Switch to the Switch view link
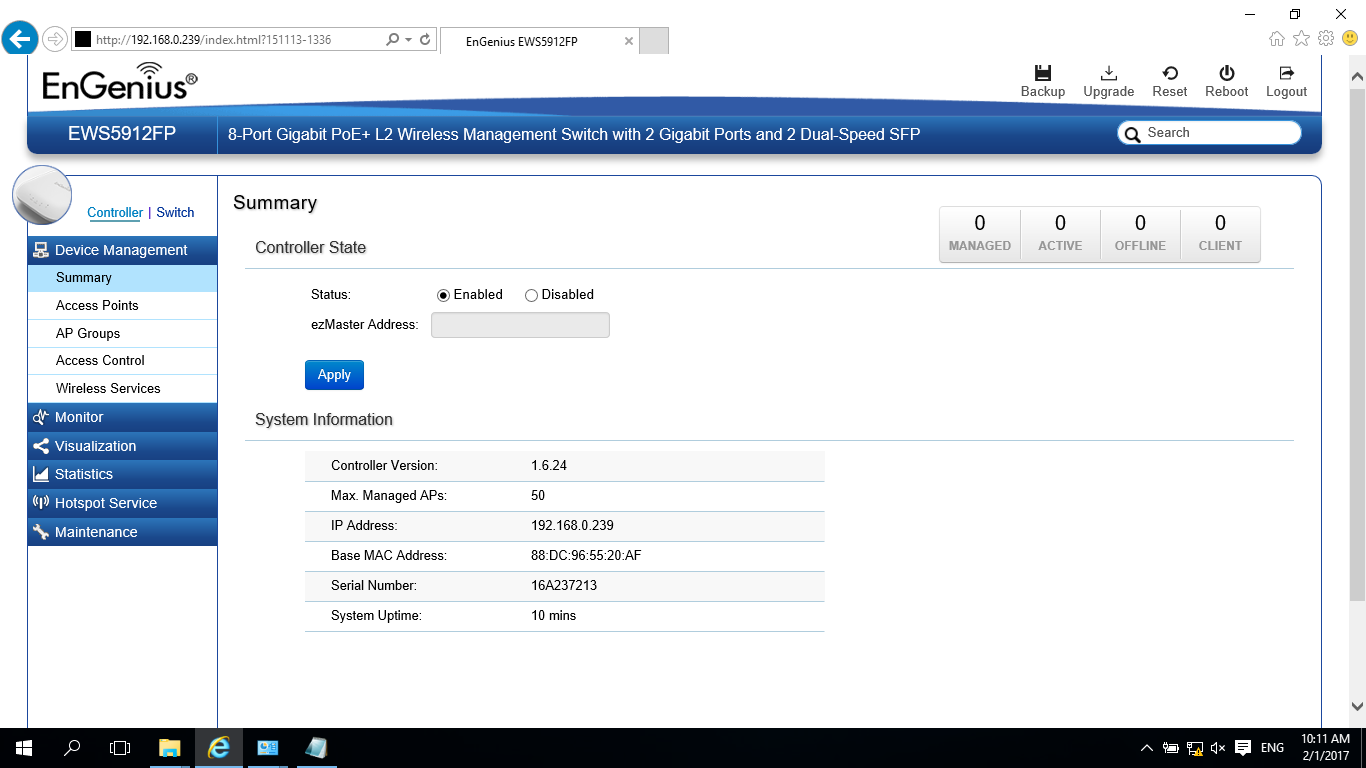Screen dimensions: 1366x768 [x=175, y=212]
